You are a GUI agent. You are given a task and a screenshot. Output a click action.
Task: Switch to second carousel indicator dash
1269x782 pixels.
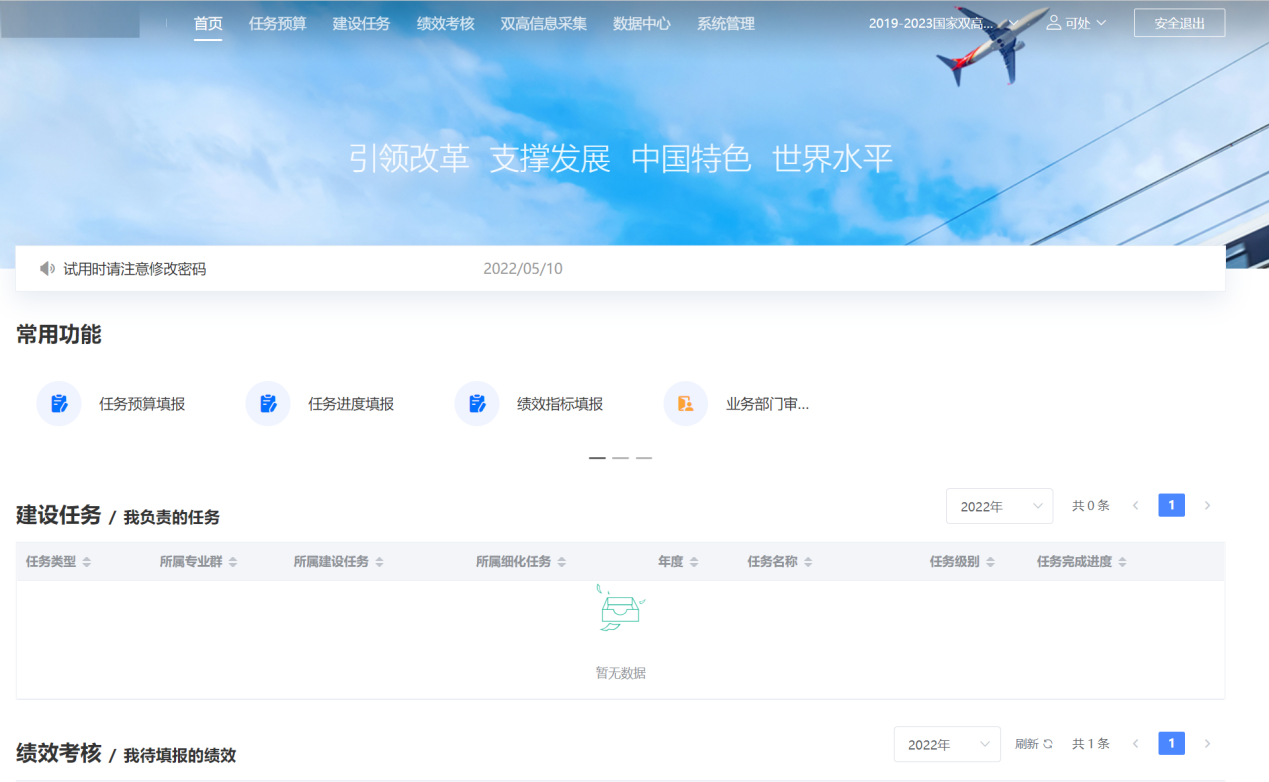tap(620, 457)
